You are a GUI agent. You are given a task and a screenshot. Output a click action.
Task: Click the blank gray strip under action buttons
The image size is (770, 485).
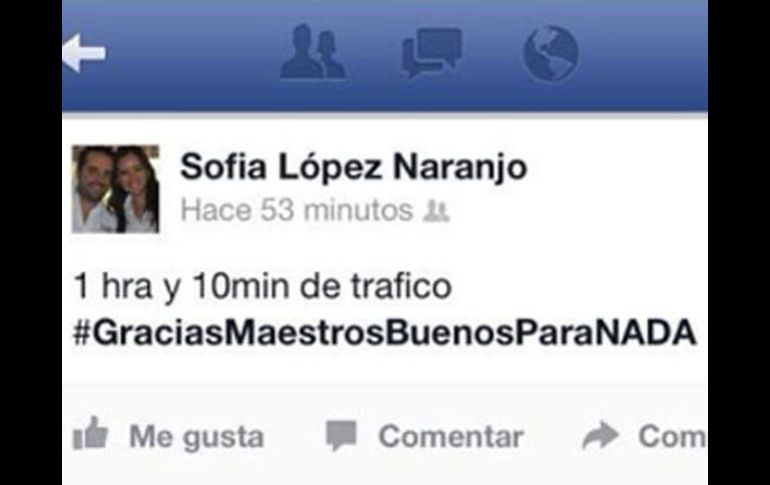click(x=385, y=472)
